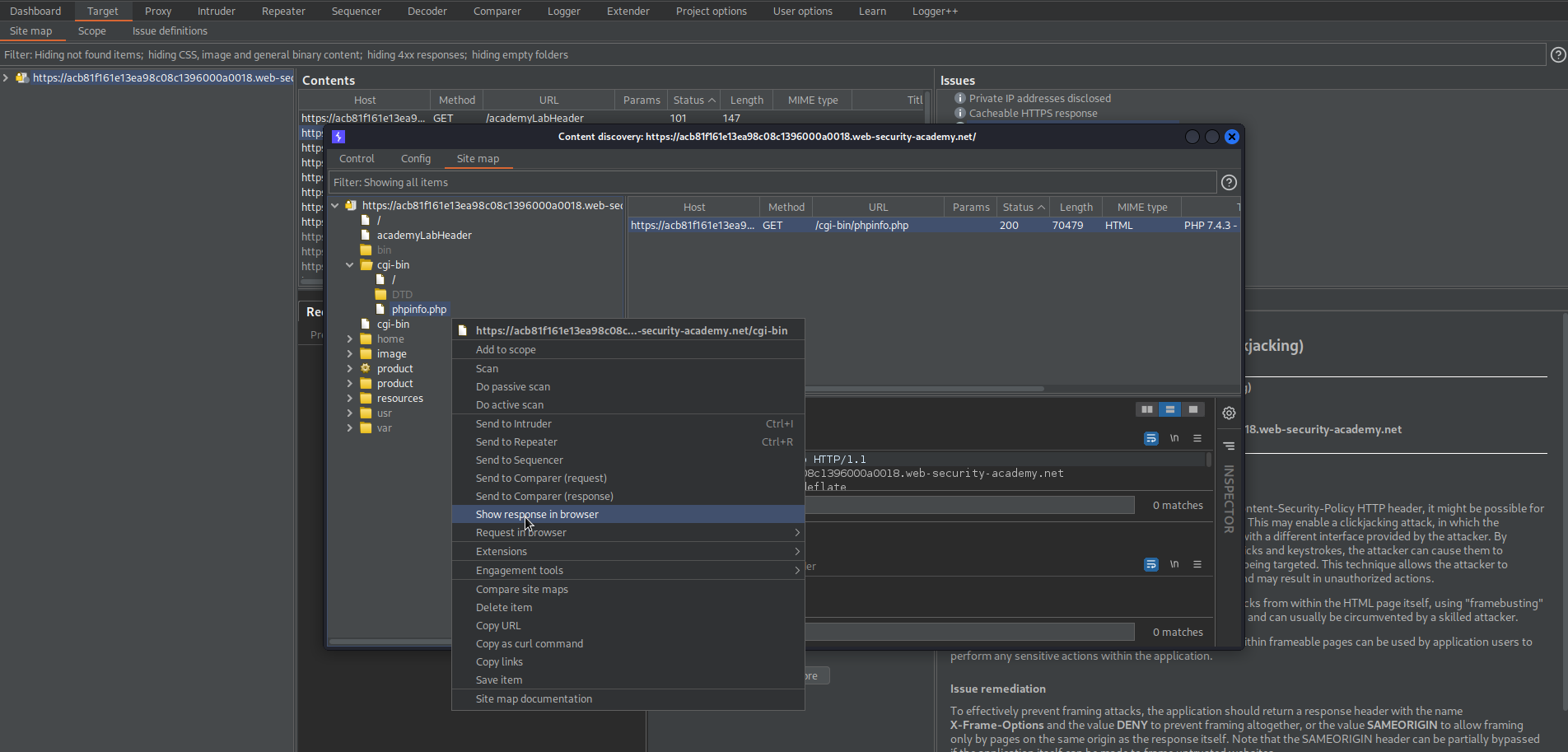Screen dimensions: 1568x752
Task: Open Request in browser submenu
Action: (628, 533)
